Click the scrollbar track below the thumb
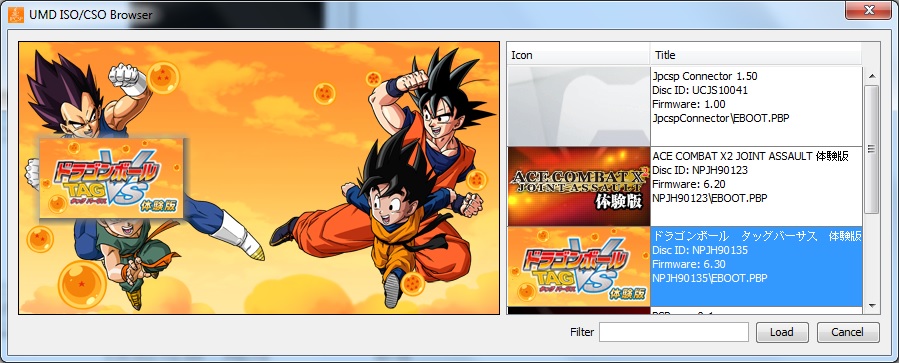Image resolution: width=899 pixels, height=363 pixels. 871,256
